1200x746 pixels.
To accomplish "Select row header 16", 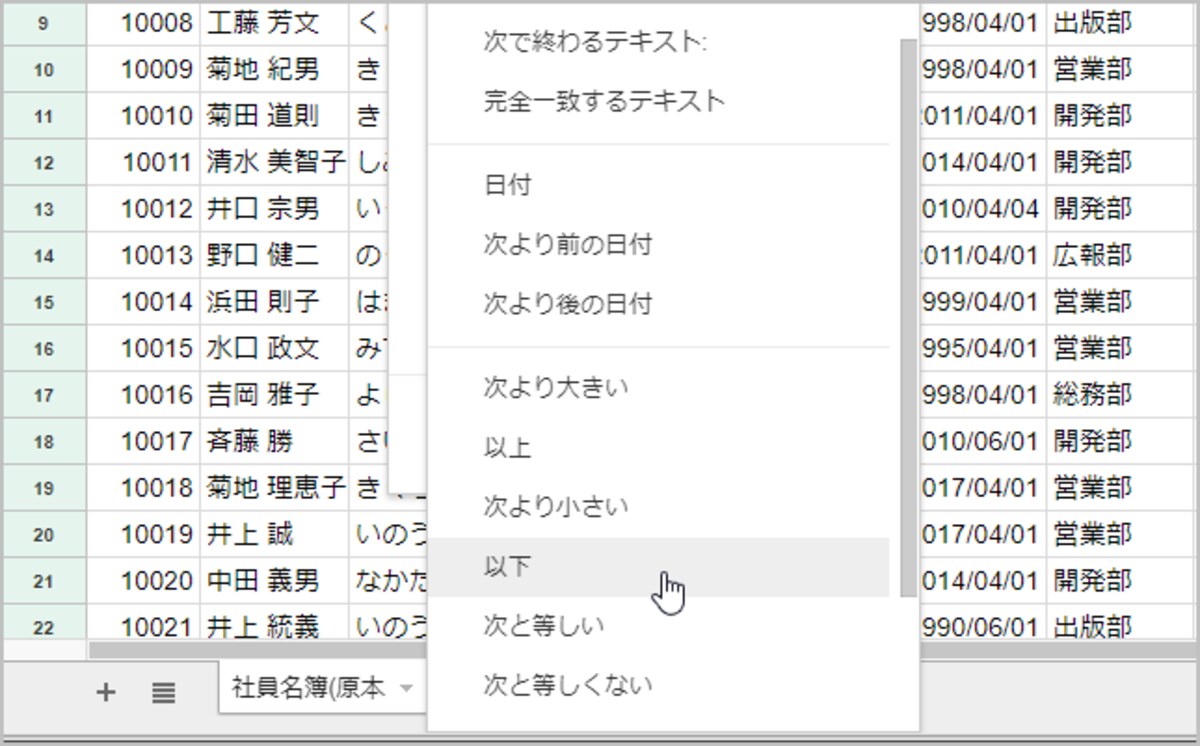I will point(44,348).
